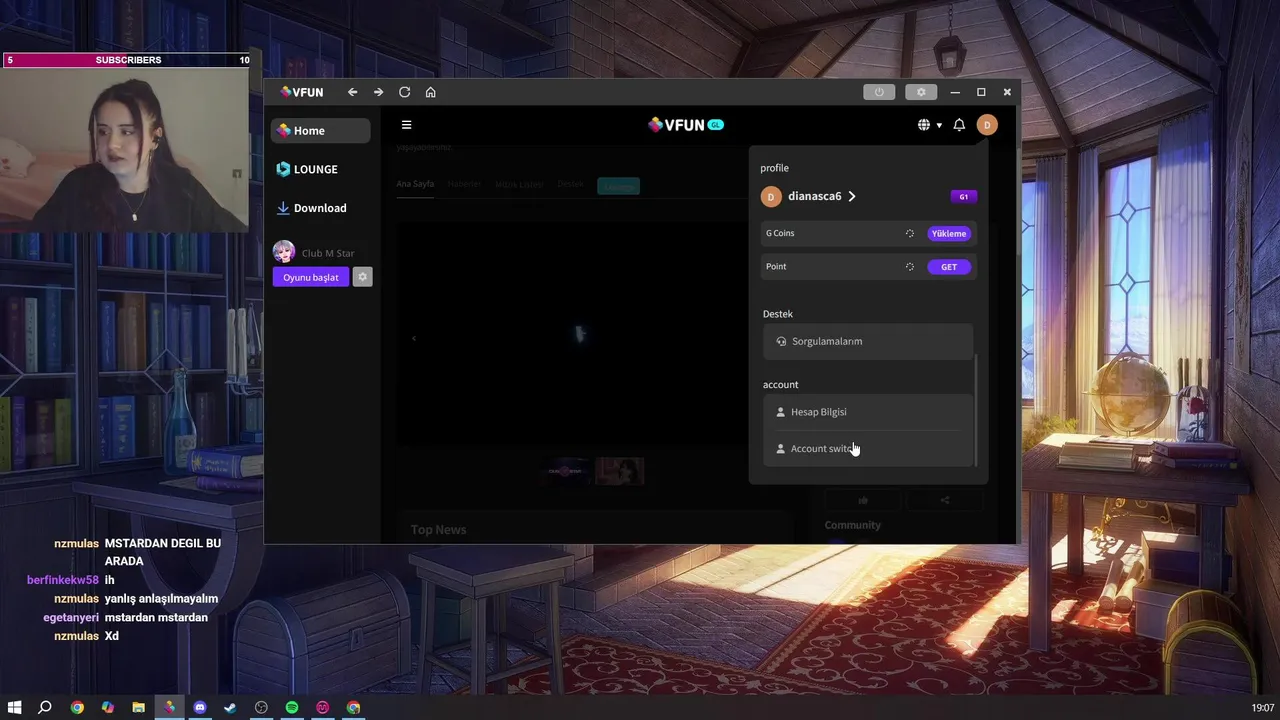Click the VFUN center logo

685,125
